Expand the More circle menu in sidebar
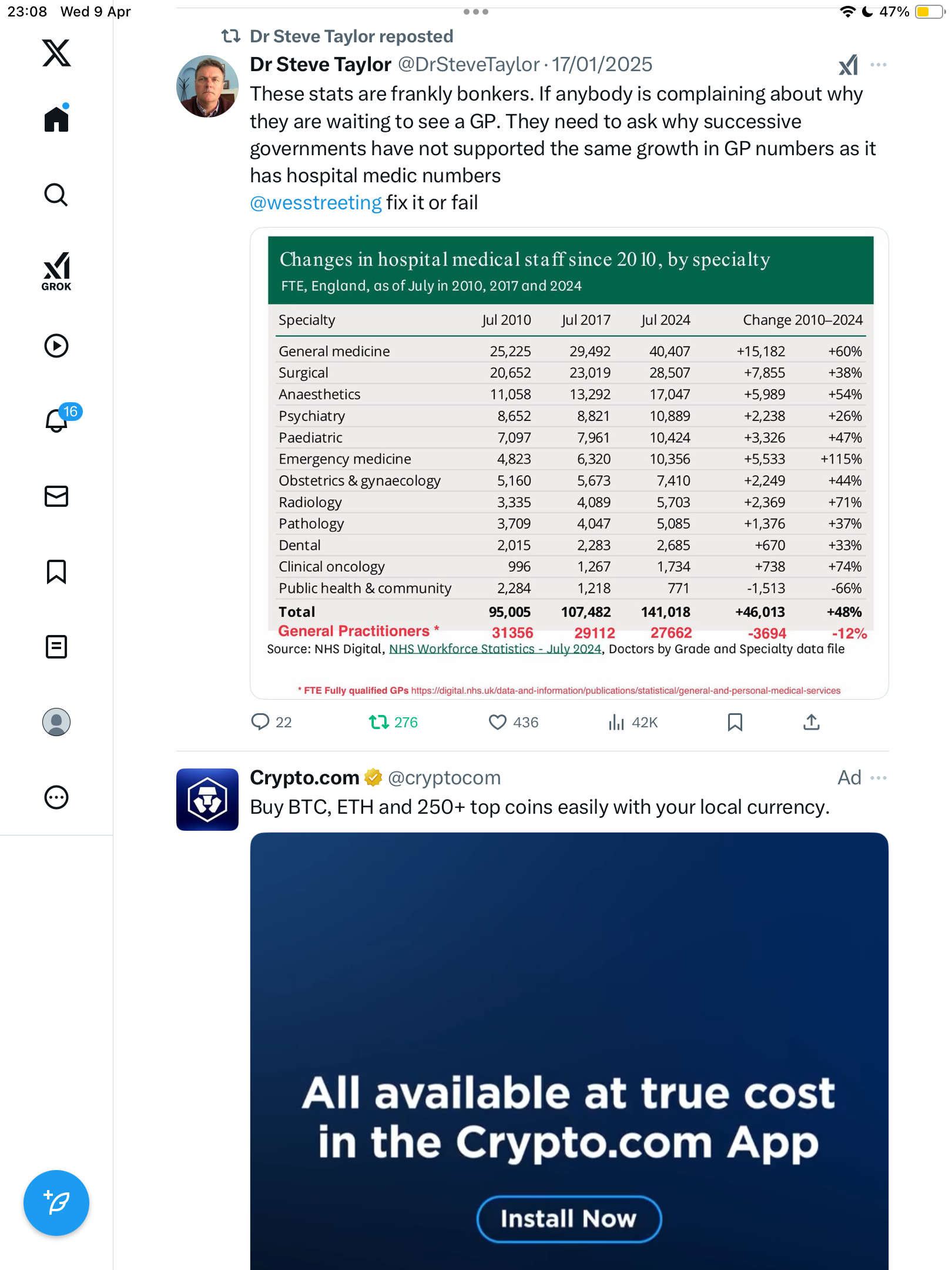 tap(56, 797)
